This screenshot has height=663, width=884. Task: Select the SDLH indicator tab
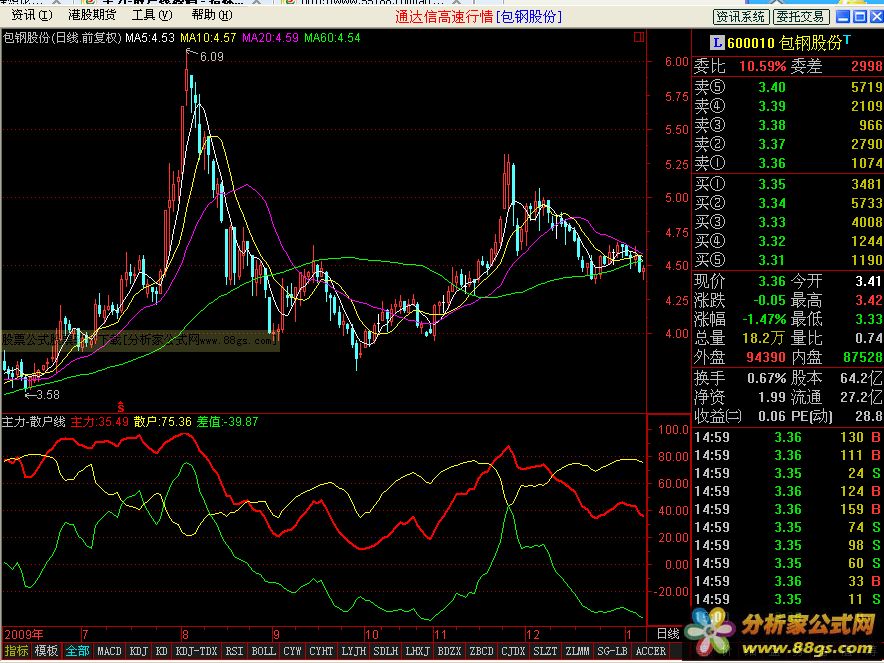click(386, 651)
